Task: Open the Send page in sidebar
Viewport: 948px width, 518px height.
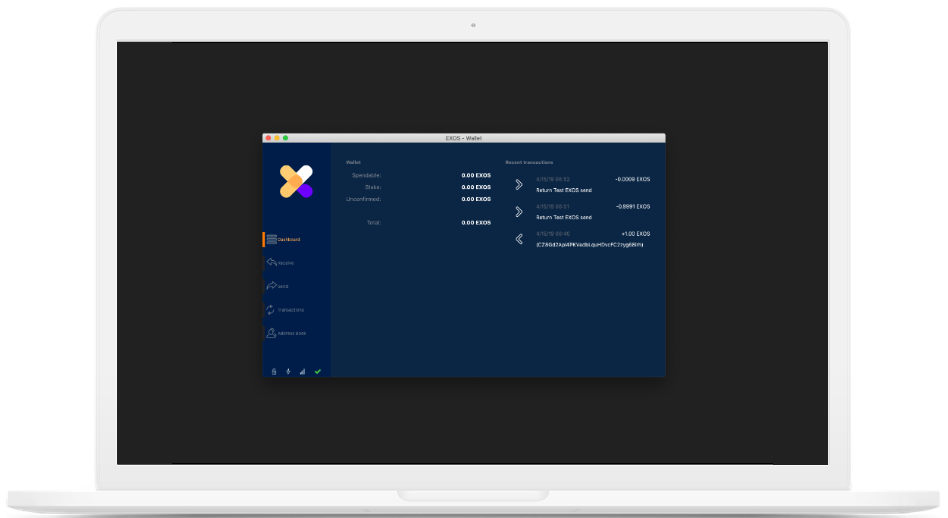Action: pyautogui.click(x=278, y=286)
